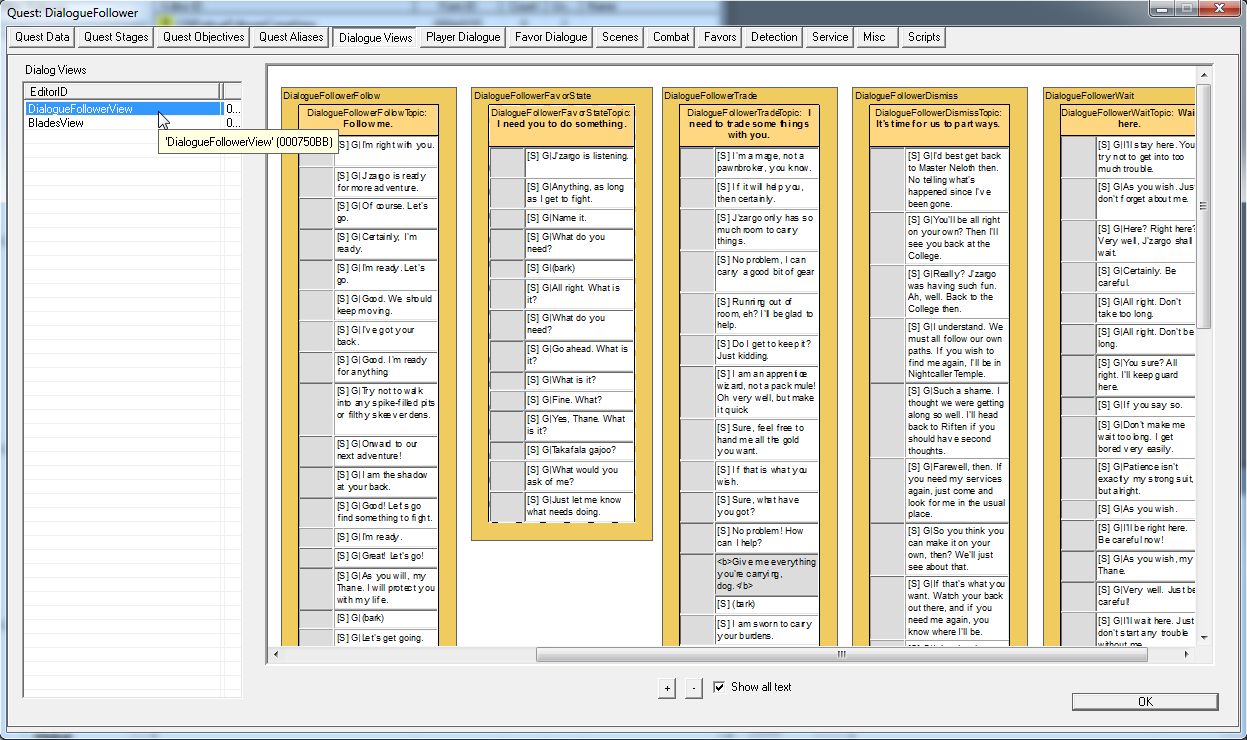Click the scroll right arrow in the horizontal scrollbar
The width and height of the screenshot is (1247, 740).
[x=1187, y=655]
